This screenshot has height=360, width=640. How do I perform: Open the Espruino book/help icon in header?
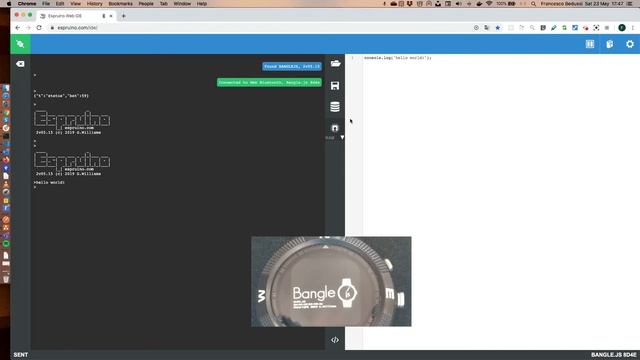point(610,44)
